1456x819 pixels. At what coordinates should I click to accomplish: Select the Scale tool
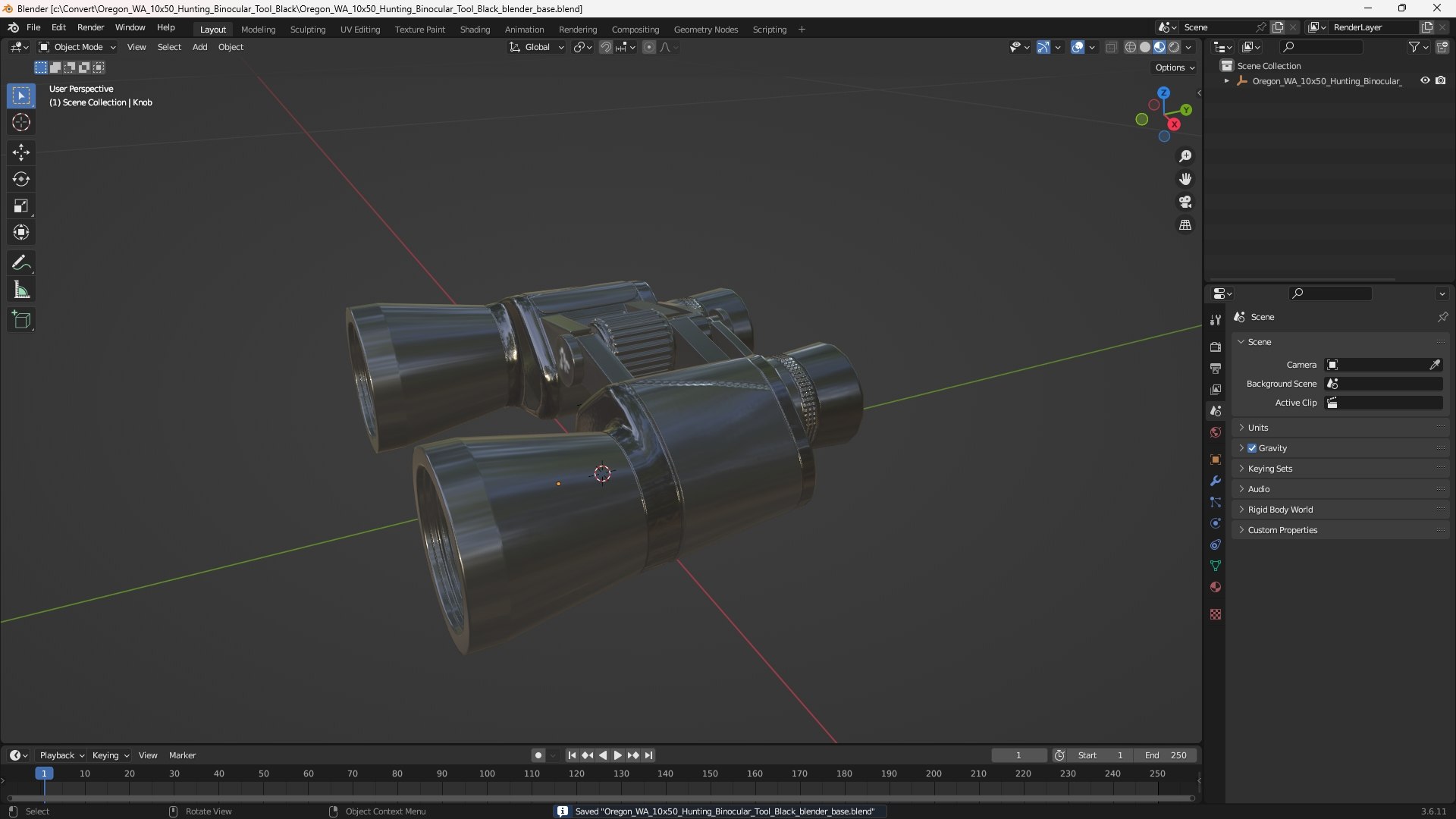pyautogui.click(x=21, y=206)
